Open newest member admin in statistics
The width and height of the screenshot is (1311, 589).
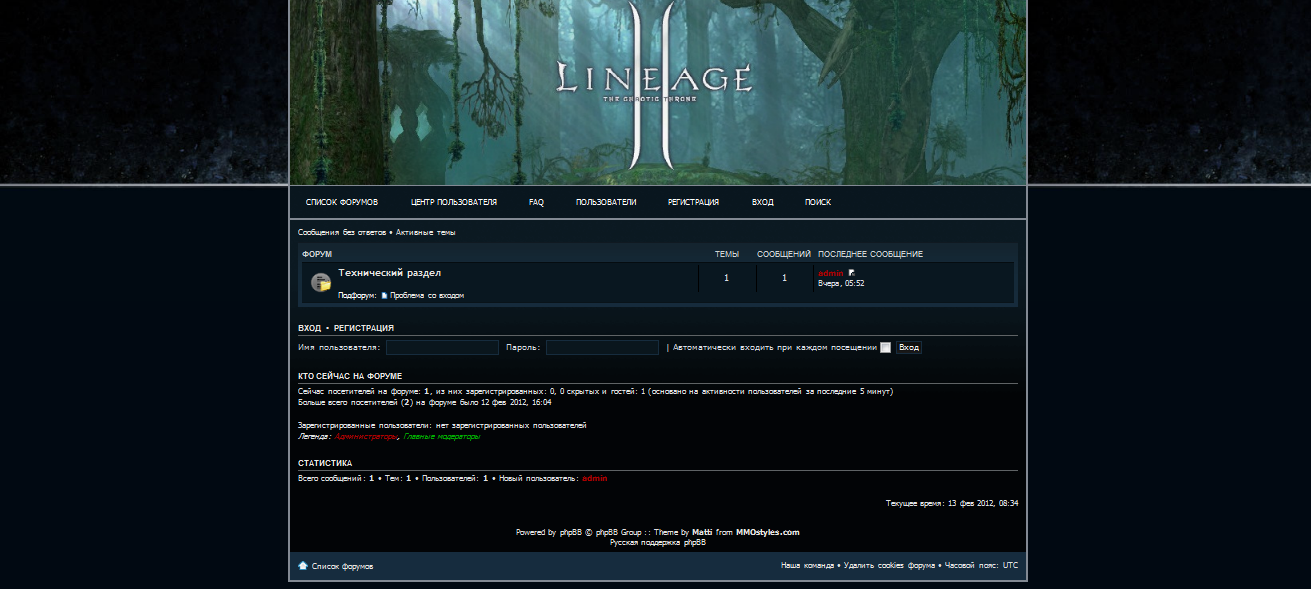(595, 479)
